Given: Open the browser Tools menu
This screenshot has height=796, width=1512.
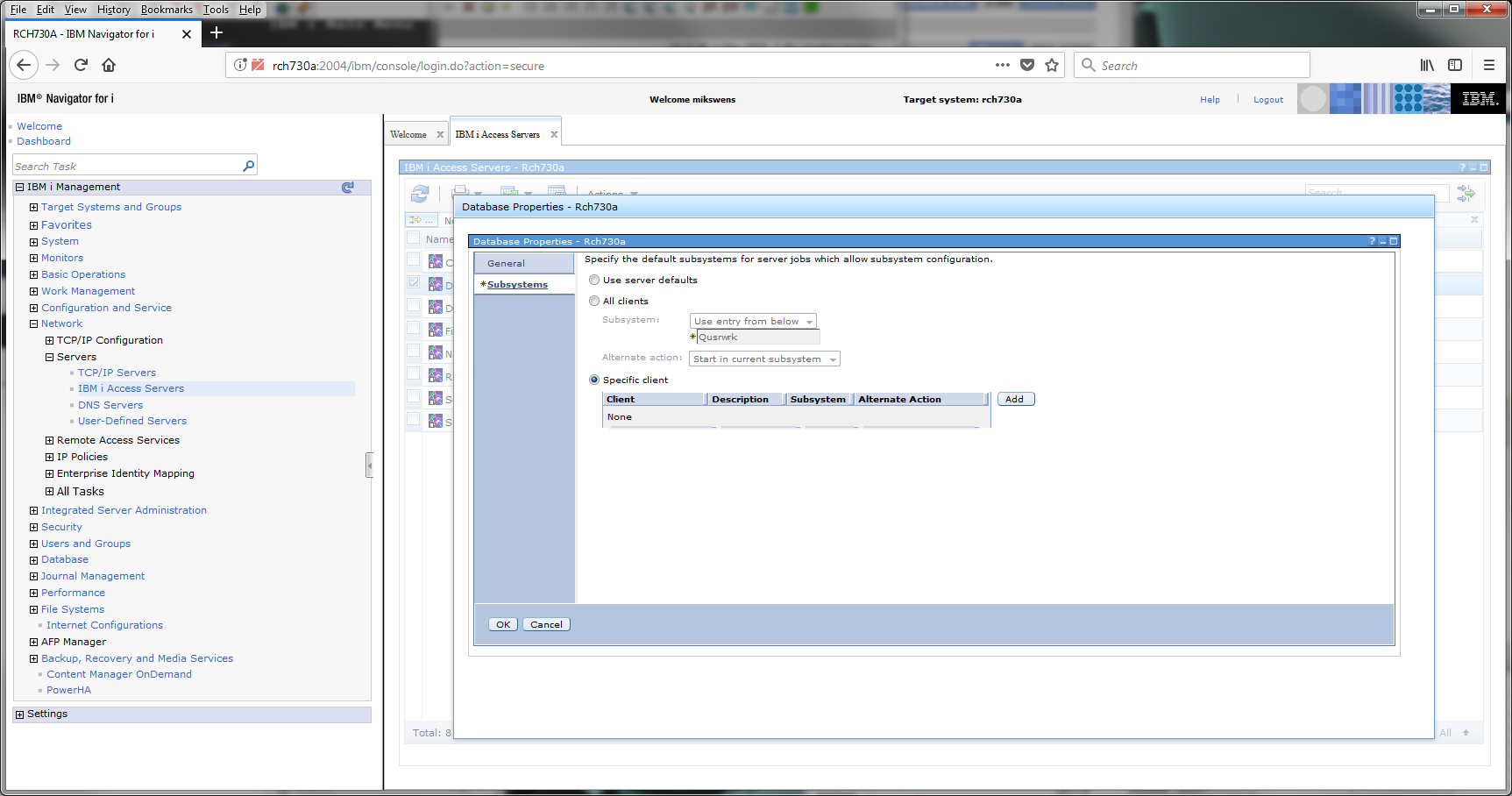Looking at the screenshot, I should click(216, 10).
